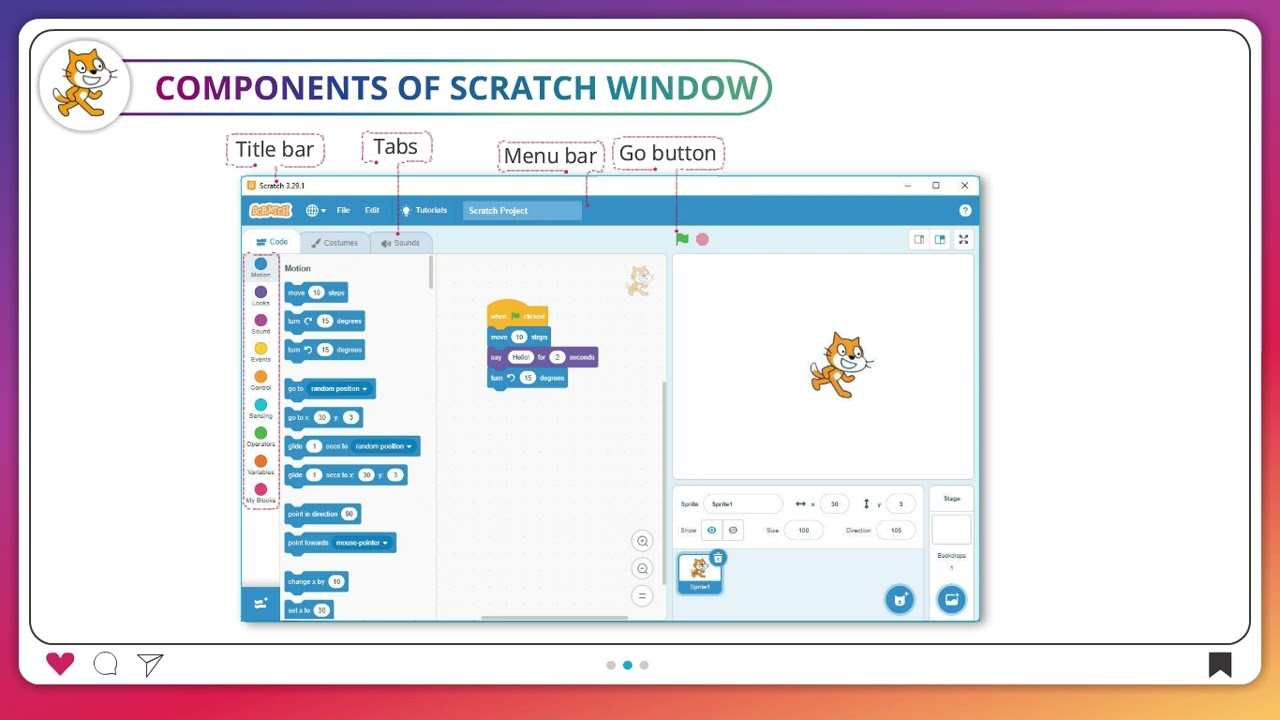The height and width of the screenshot is (720, 1280).
Task: Open 'go to random position' dropdown
Action: point(339,388)
